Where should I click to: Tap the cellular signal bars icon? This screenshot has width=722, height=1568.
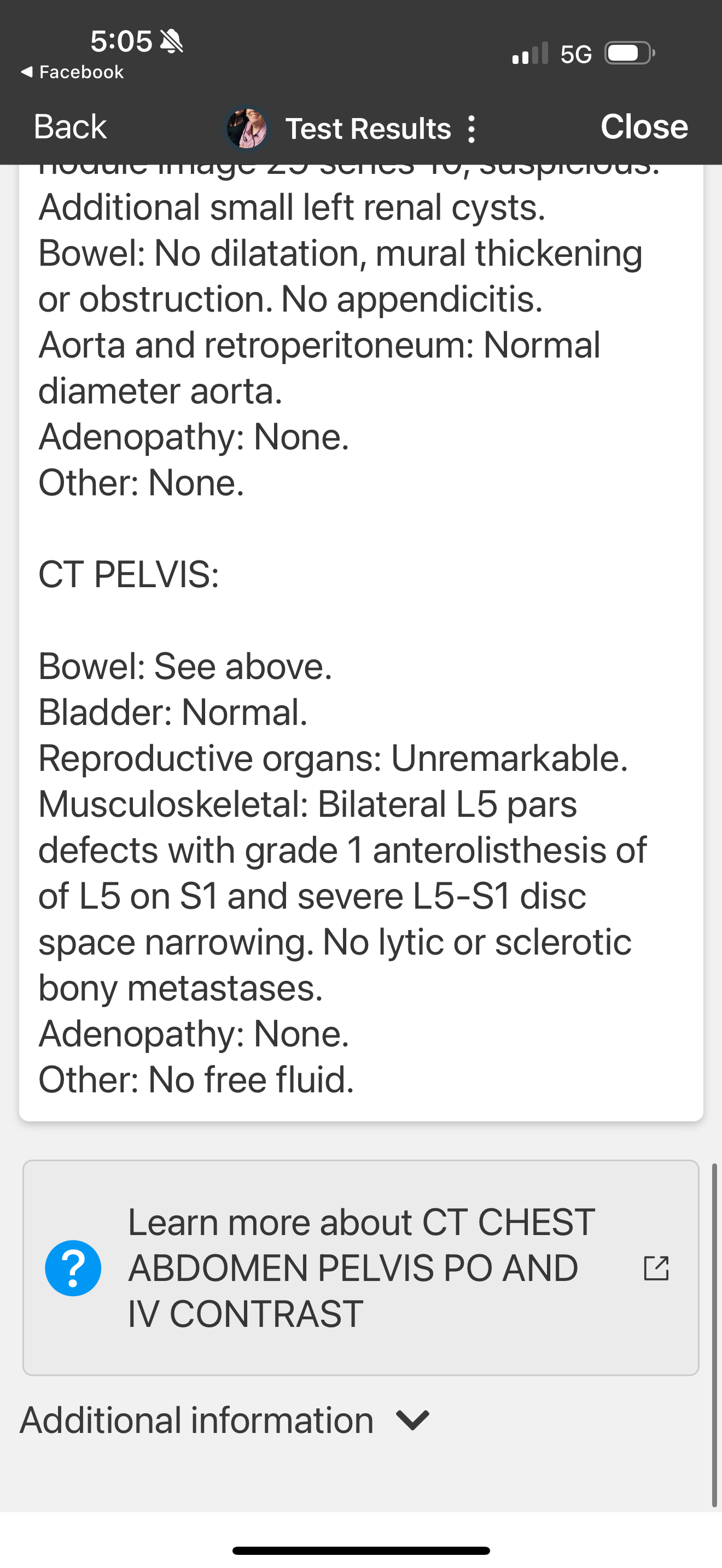(x=529, y=54)
